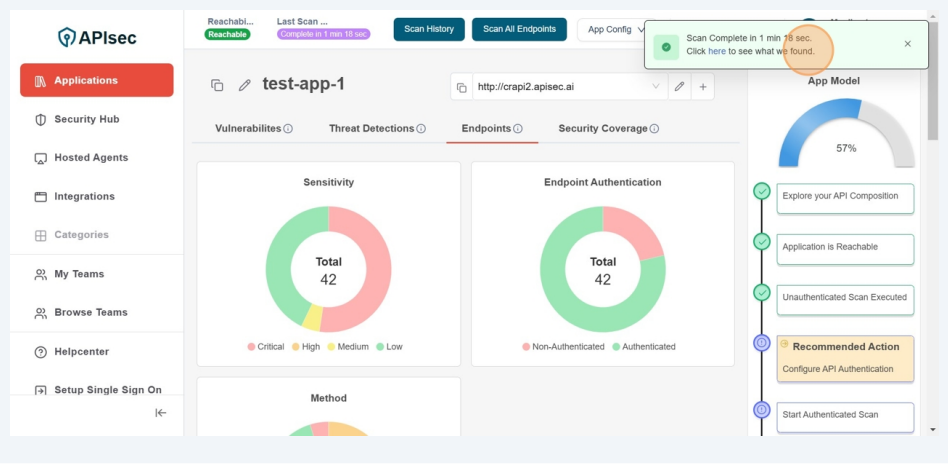This screenshot has height=472, width=948.
Task: Toggle the Low legend in Sensitivity chart
Action: pos(389,347)
